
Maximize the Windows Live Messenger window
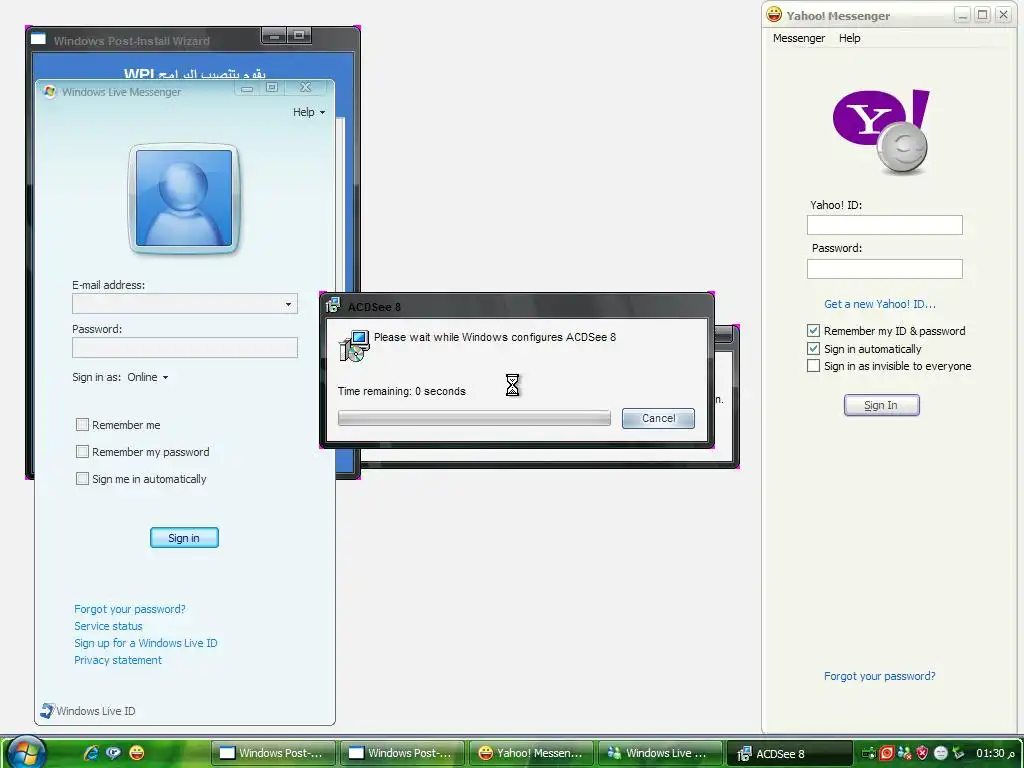[x=272, y=87]
